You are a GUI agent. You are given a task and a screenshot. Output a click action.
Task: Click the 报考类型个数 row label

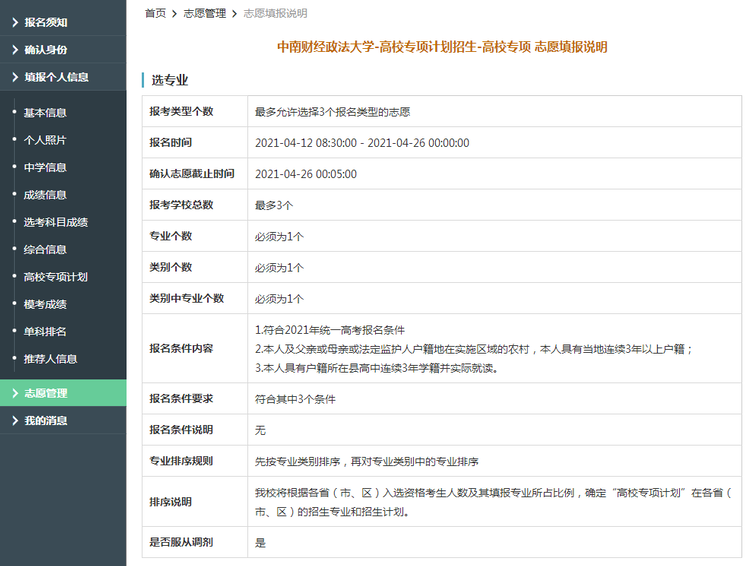[x=181, y=111]
